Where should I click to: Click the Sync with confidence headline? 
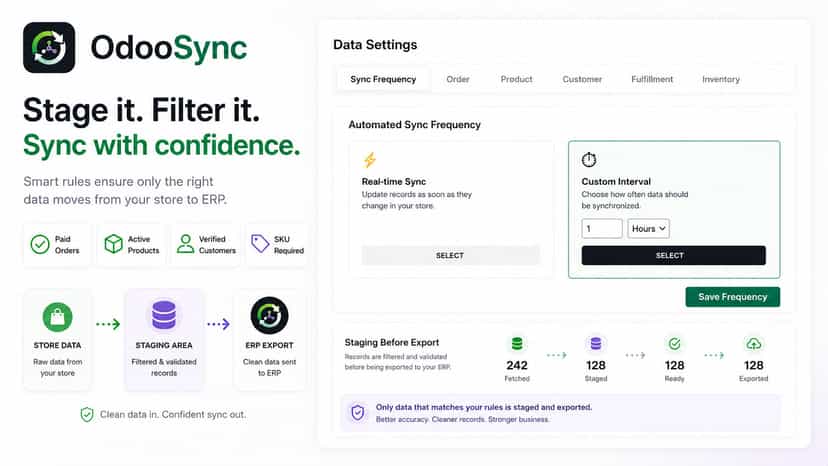[x=162, y=145]
